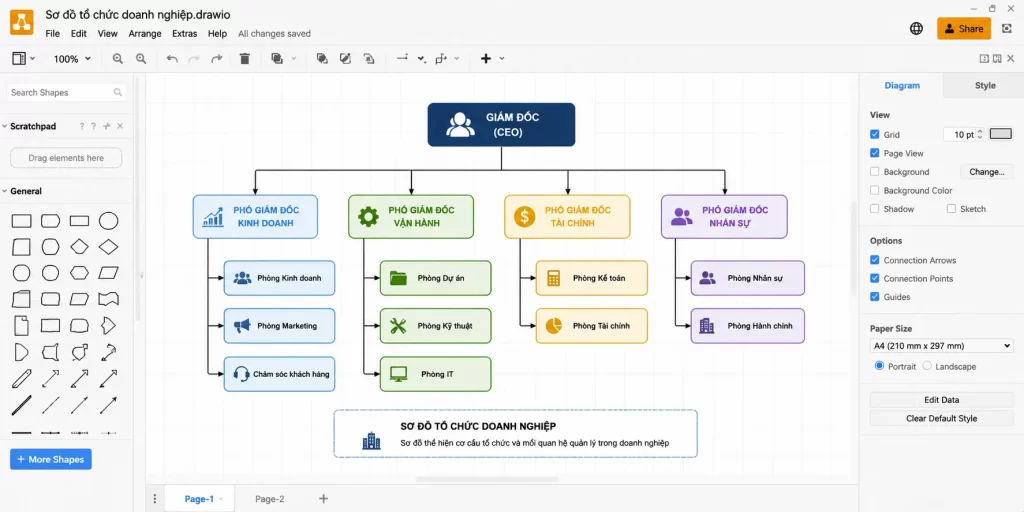Click the Edit Data button

[x=941, y=400]
